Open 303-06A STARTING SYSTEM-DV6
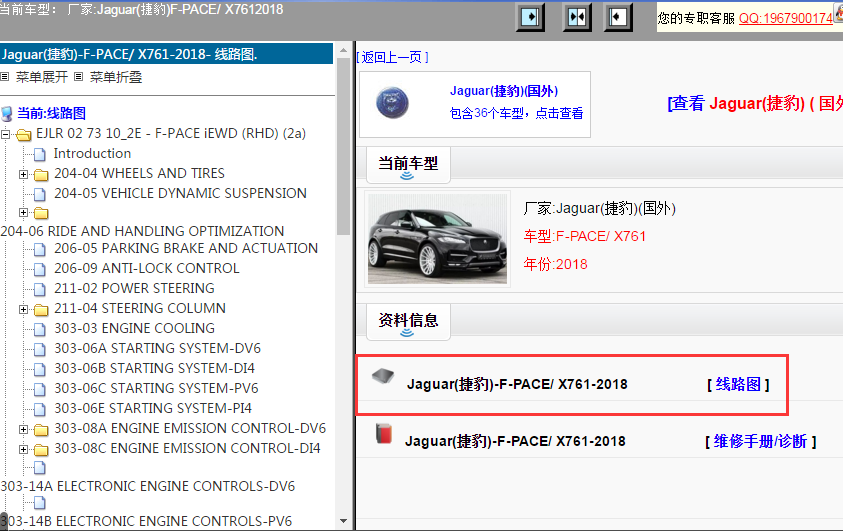The width and height of the screenshot is (843, 531). tap(158, 348)
